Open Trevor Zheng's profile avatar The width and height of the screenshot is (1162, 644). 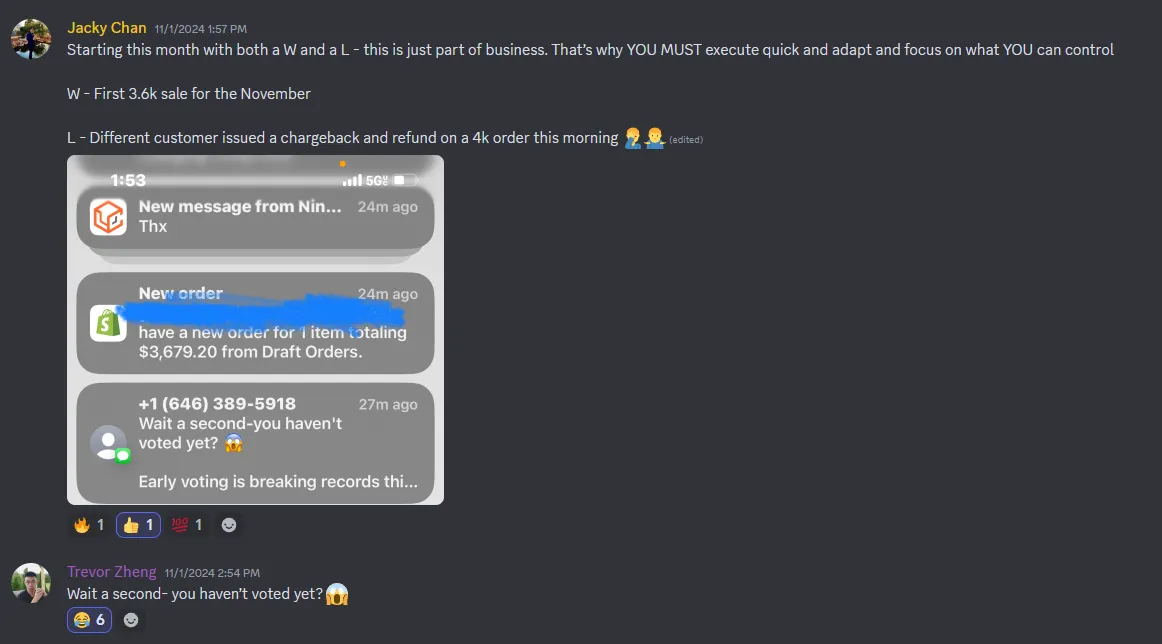[x=31, y=583]
